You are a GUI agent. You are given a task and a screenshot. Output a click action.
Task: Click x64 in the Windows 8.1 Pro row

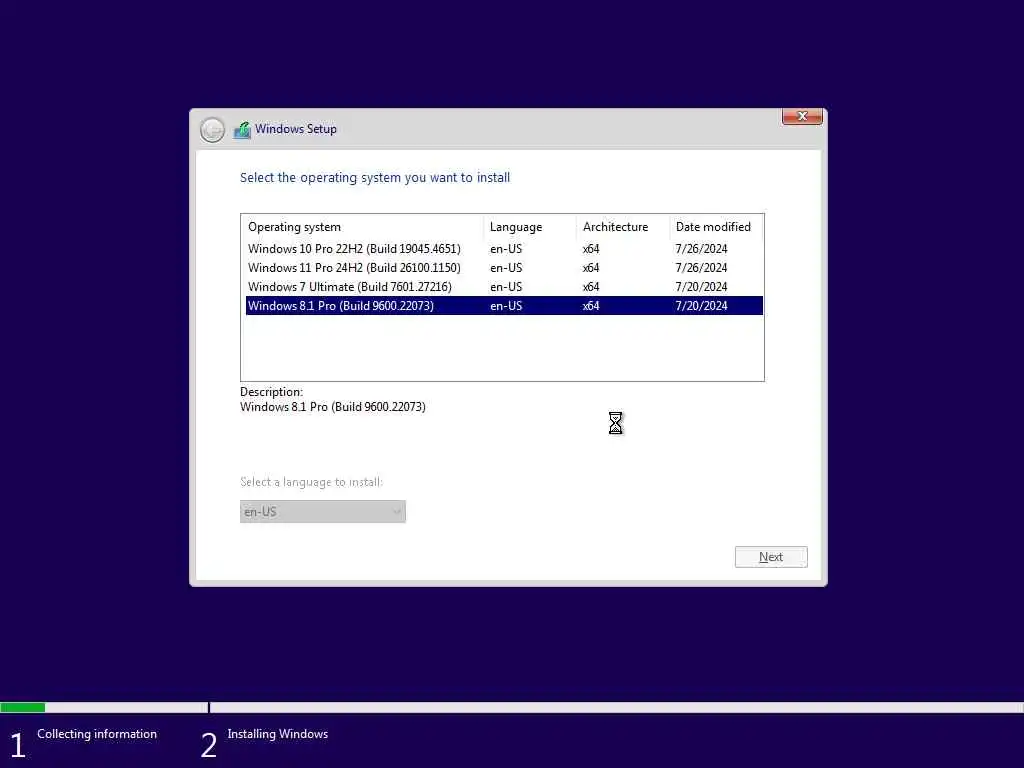point(591,306)
